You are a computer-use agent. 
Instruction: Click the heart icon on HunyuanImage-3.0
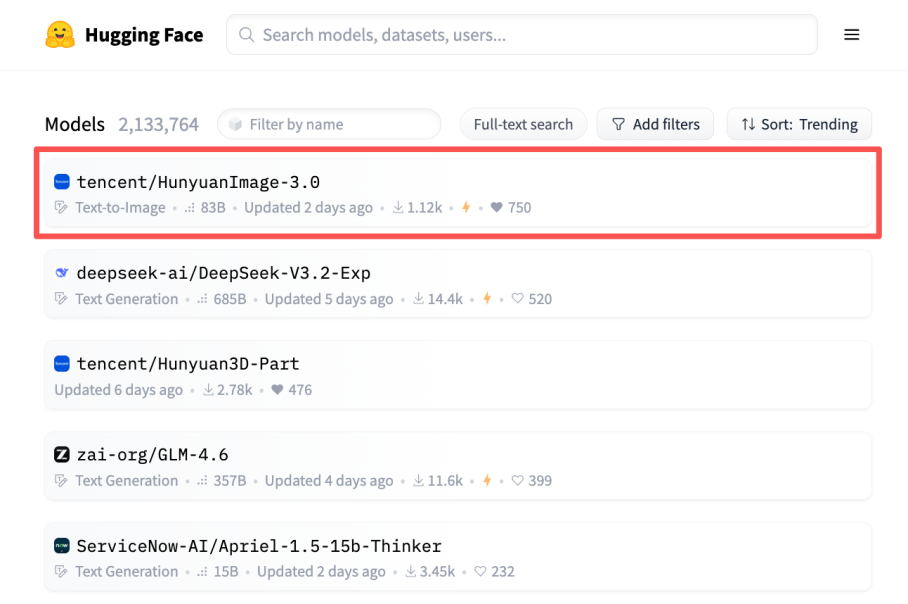[x=496, y=208]
